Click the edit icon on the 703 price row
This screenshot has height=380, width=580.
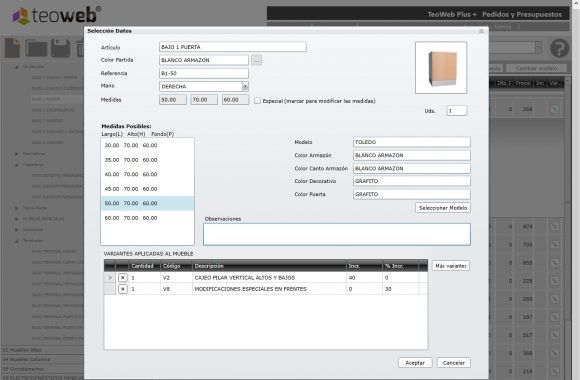(554, 245)
